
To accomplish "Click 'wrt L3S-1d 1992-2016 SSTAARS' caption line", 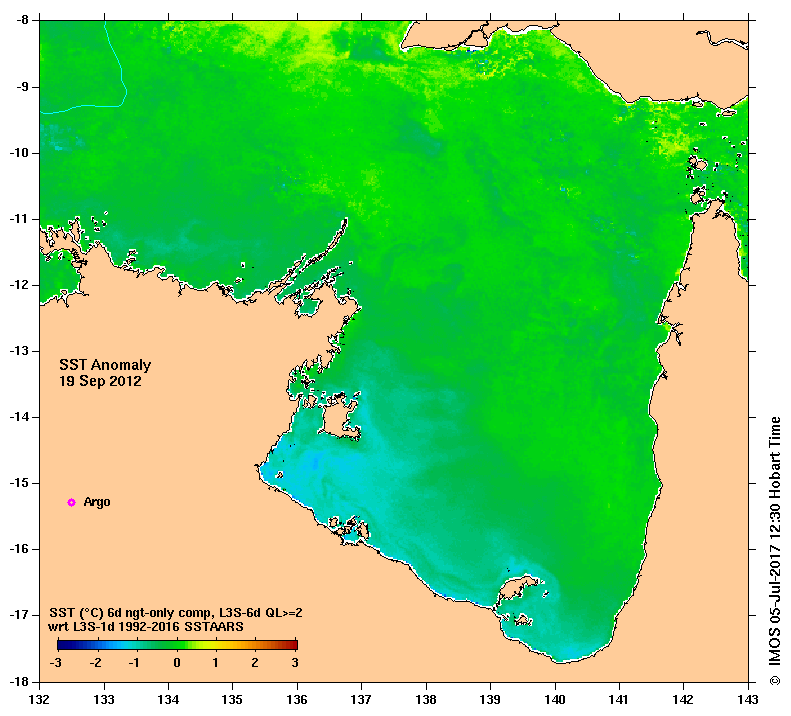I will click(x=146, y=627).
